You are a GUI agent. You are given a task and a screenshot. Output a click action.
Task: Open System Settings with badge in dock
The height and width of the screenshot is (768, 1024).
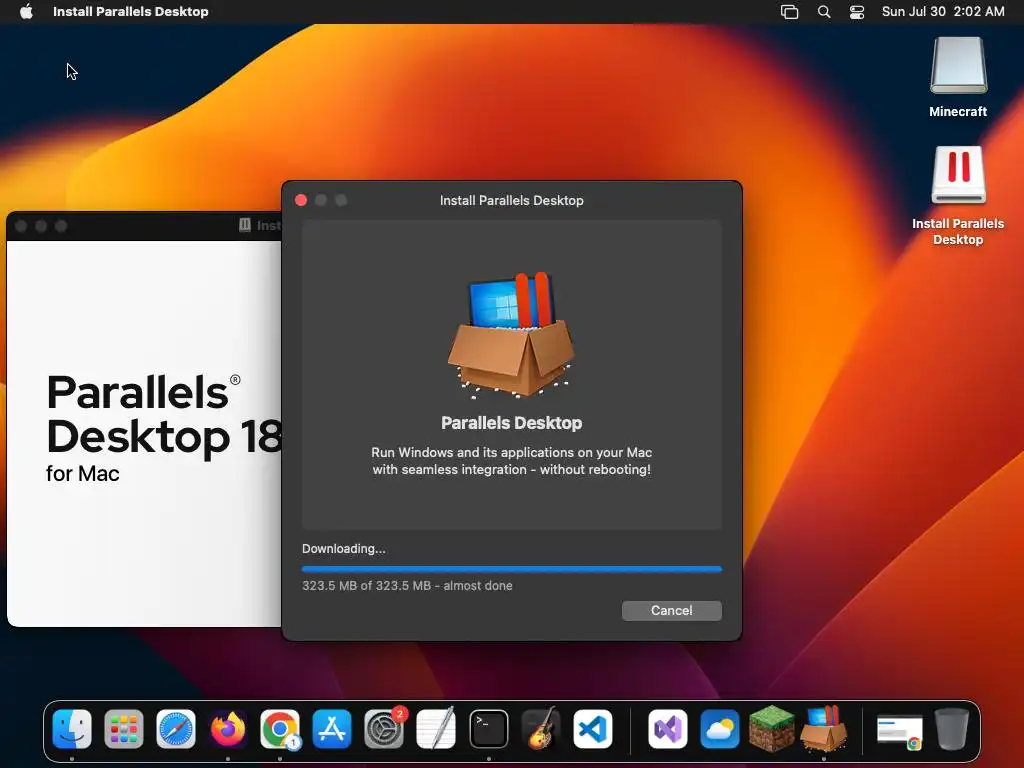click(x=384, y=729)
